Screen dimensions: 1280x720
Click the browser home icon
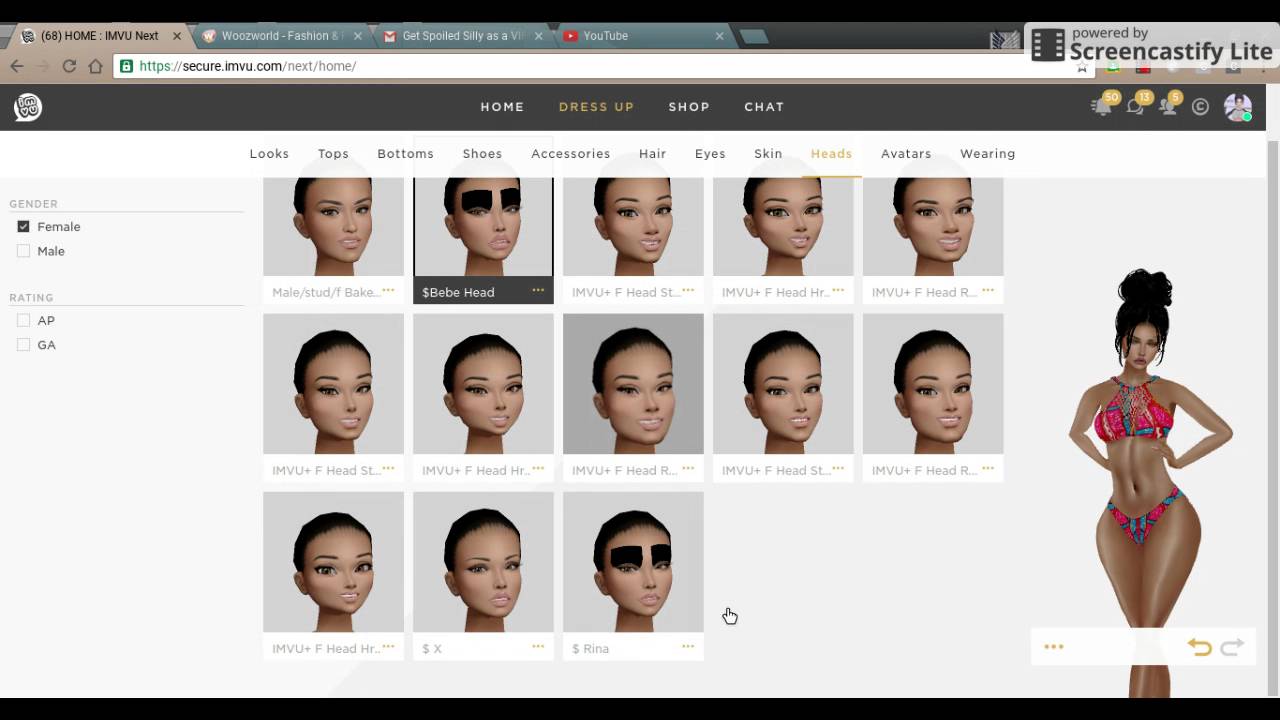95,66
